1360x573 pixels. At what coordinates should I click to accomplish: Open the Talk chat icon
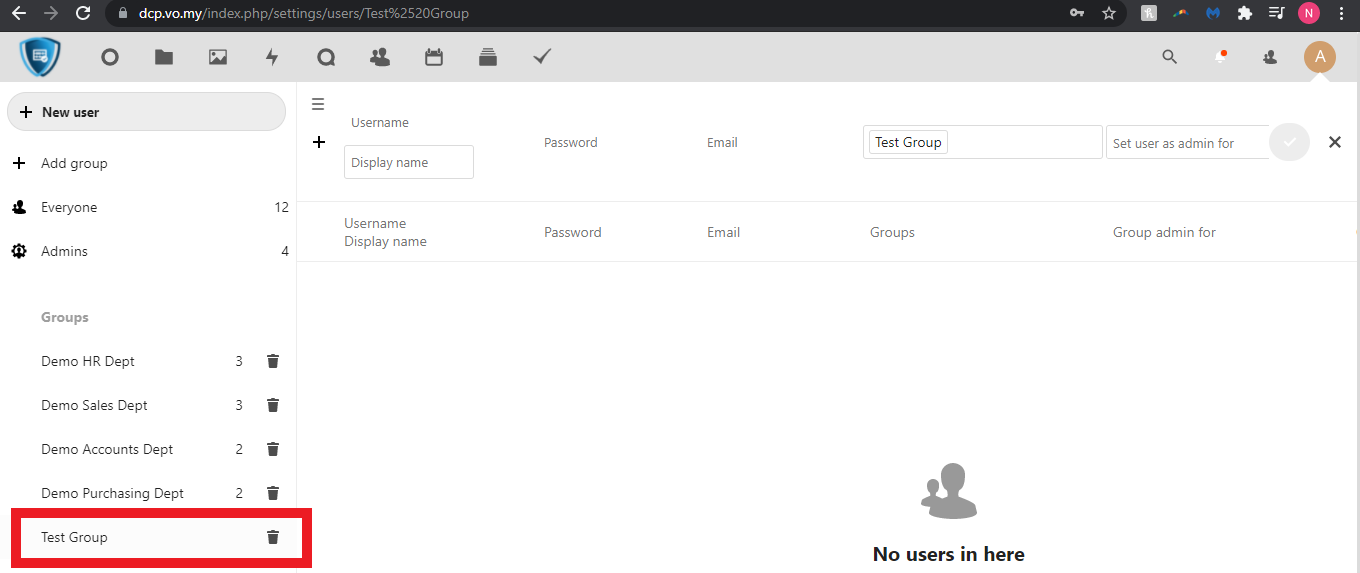[326, 57]
